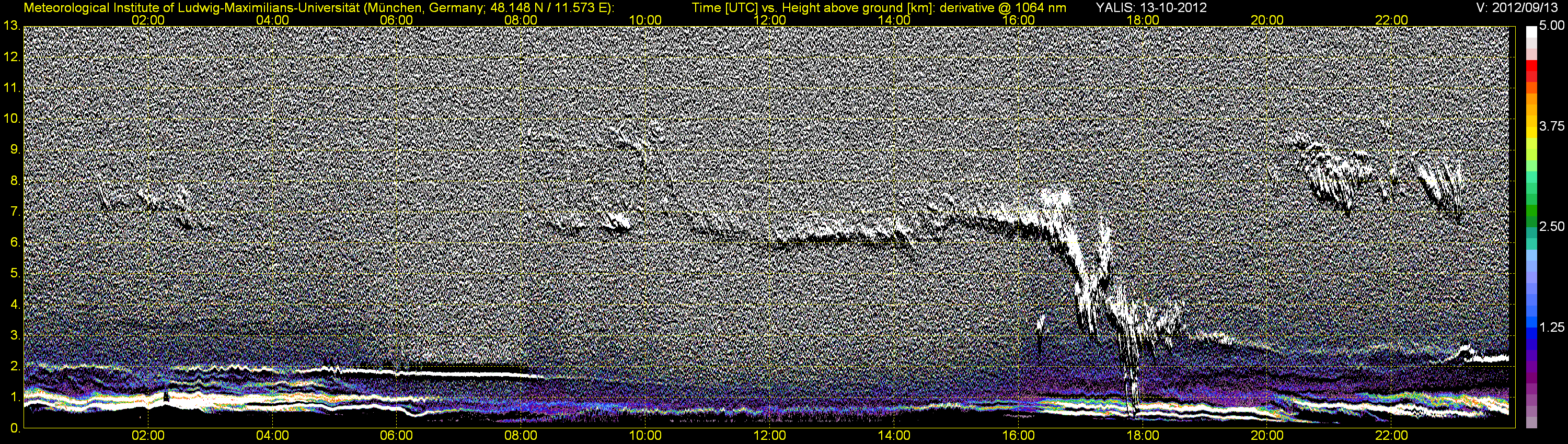This screenshot has height=444, width=1568.
Task: Select the 10:00 label on the upper time axis
Action: tap(645, 20)
